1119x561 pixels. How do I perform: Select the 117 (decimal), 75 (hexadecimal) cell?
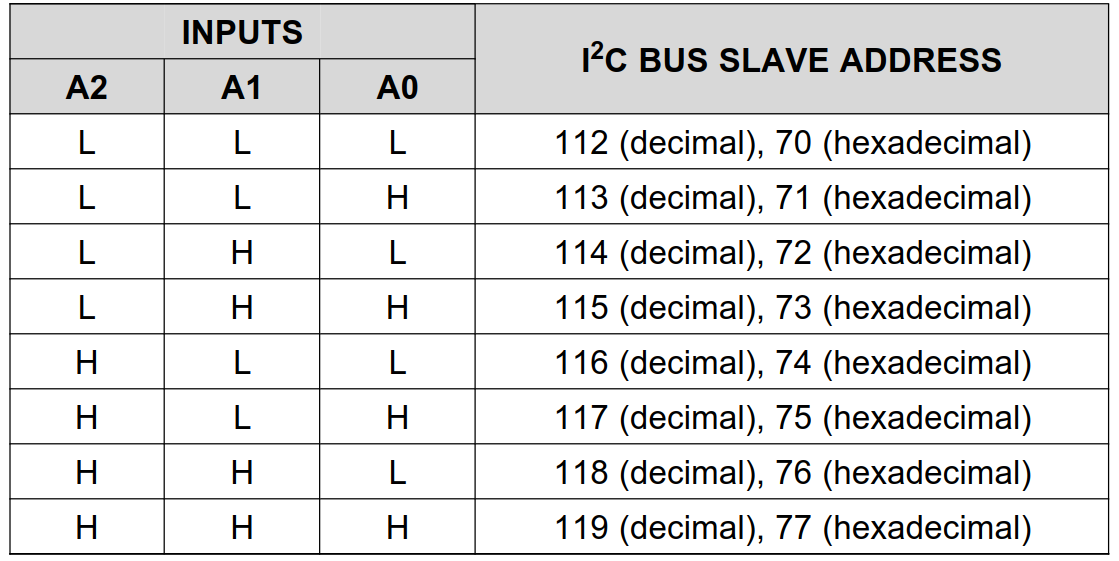pos(792,417)
